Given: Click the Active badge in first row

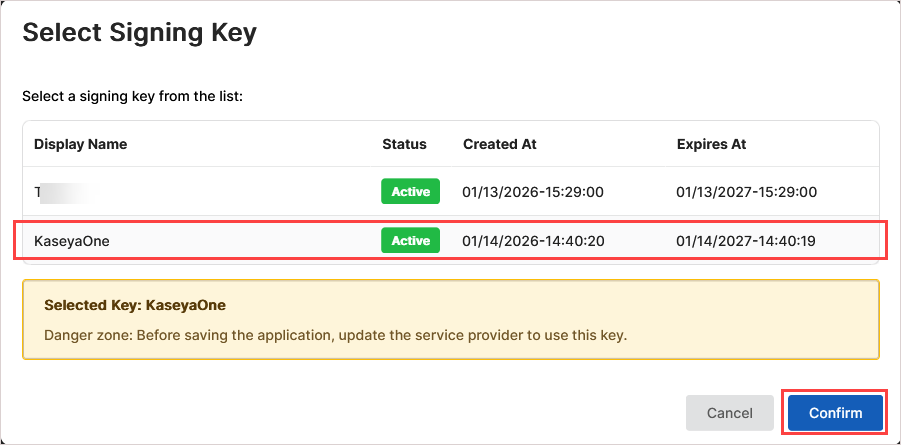Looking at the screenshot, I should [x=410, y=192].
